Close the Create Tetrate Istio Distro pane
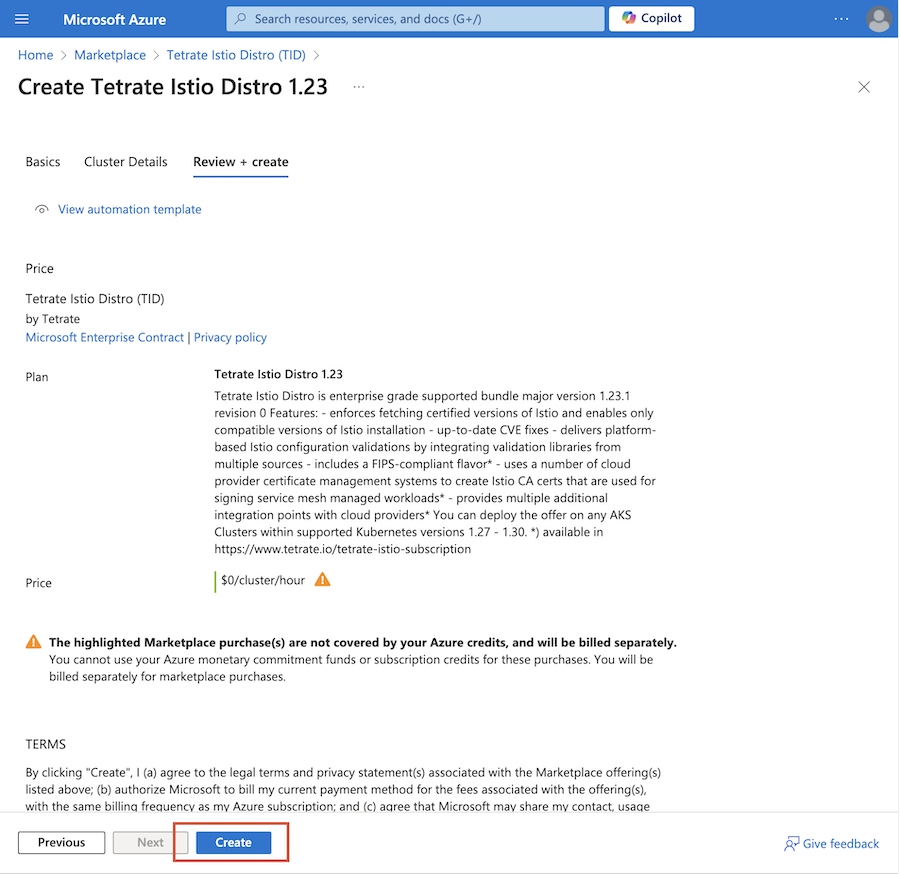The height and width of the screenshot is (874, 900). pyautogui.click(x=864, y=87)
